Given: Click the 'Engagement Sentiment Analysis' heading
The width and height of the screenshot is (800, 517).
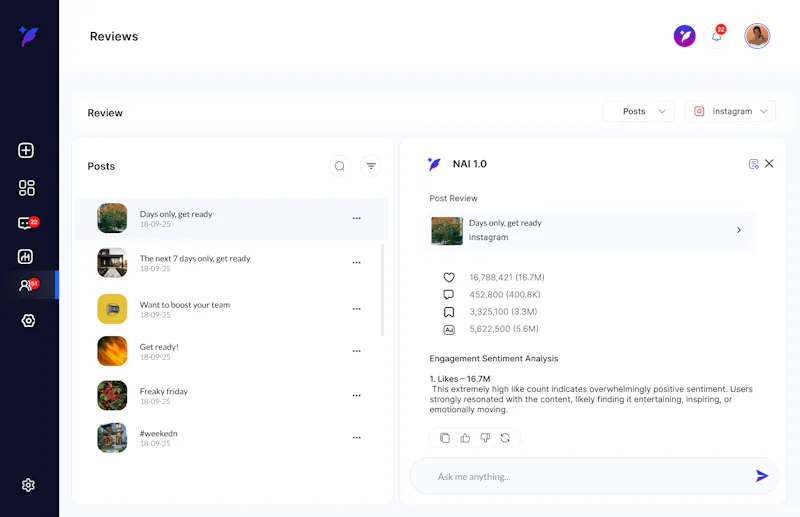Looking at the screenshot, I should click(x=494, y=359).
